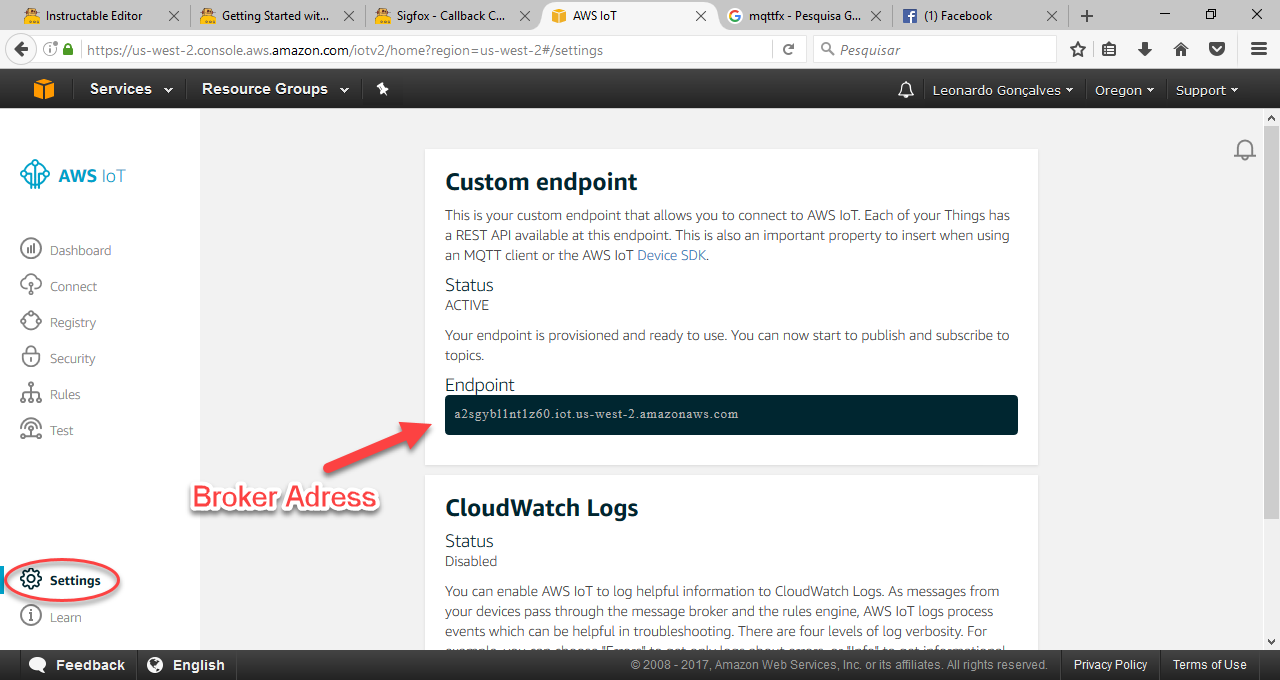Open the AWS home by clicking the cube logo
The height and width of the screenshot is (680, 1280).
click(x=43, y=88)
